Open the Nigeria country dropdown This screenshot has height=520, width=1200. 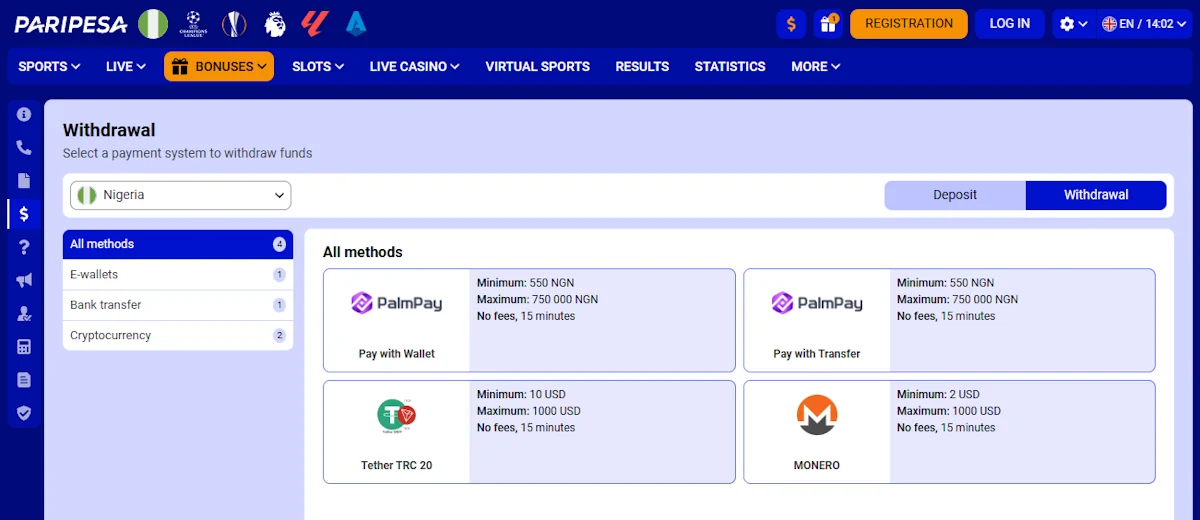coord(181,196)
